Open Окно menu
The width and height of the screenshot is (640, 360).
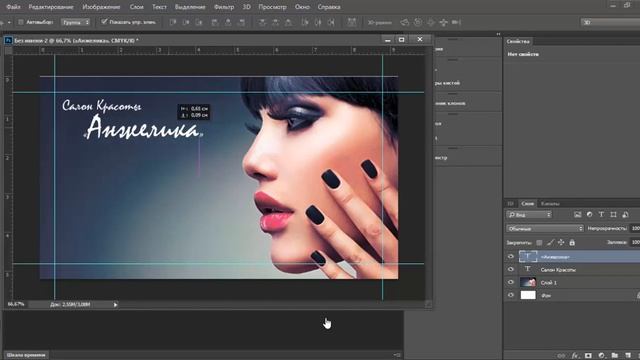pos(302,7)
